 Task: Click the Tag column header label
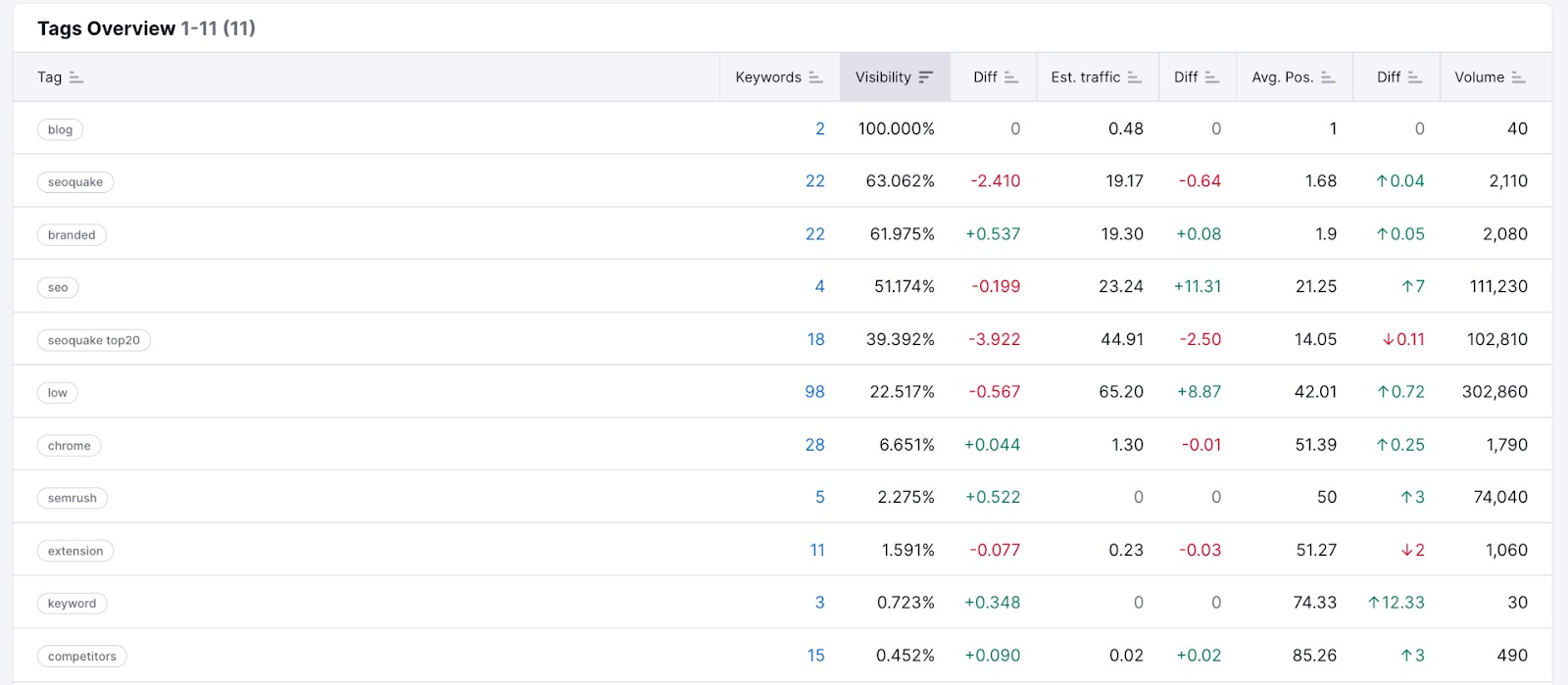pos(49,77)
